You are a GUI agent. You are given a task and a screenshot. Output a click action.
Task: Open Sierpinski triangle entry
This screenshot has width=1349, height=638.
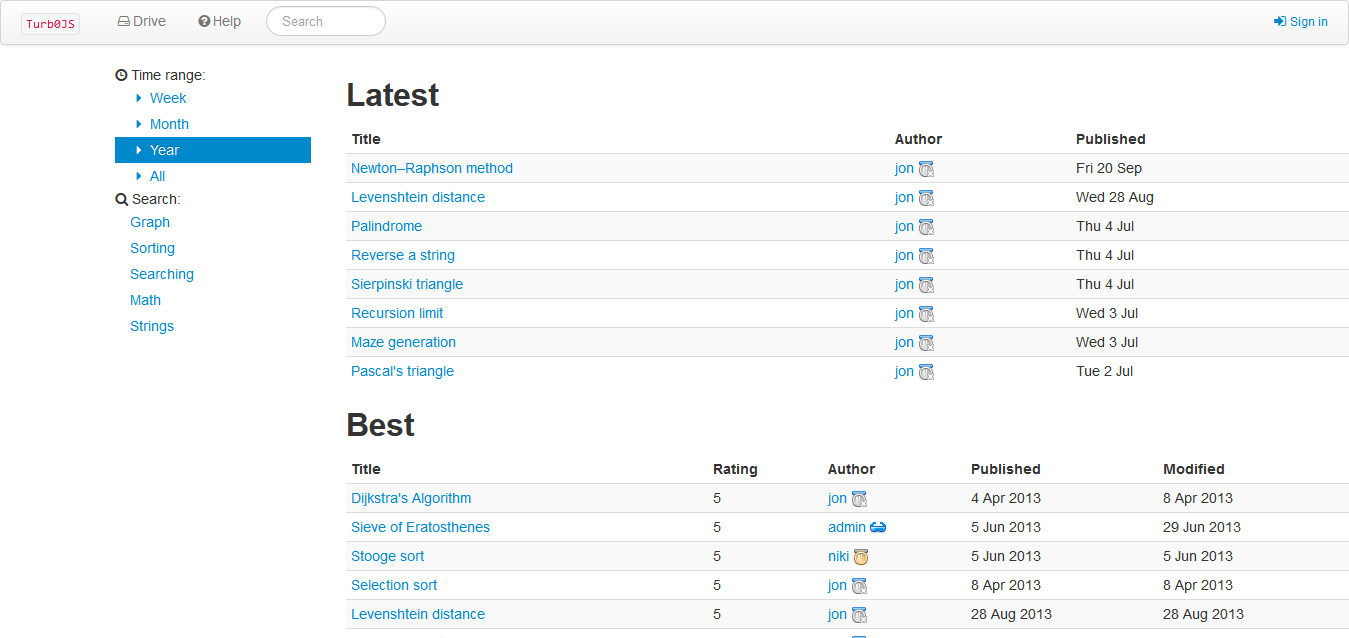(x=407, y=284)
